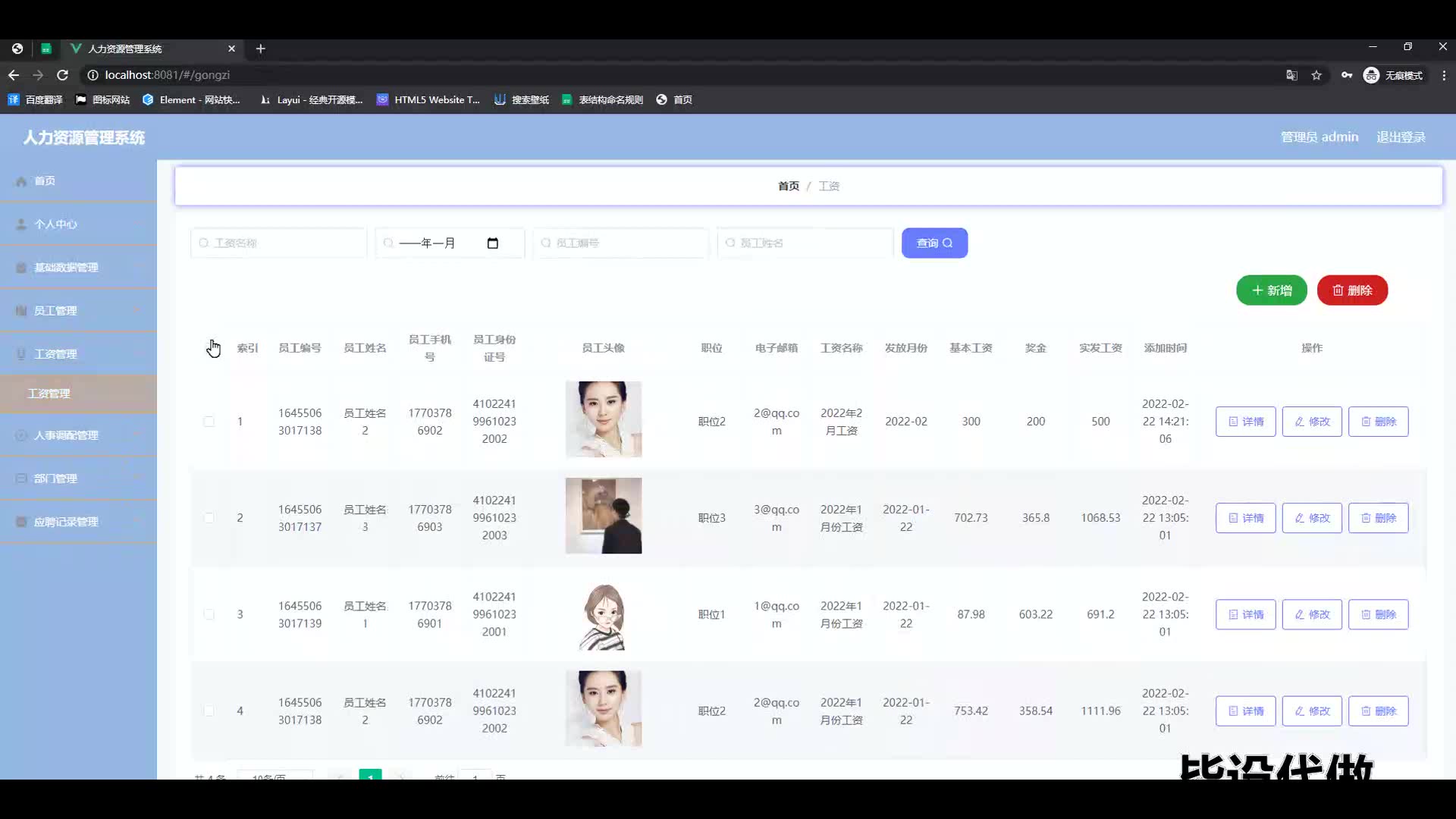
Task: Click 退出登录 to log out
Action: click(1401, 137)
